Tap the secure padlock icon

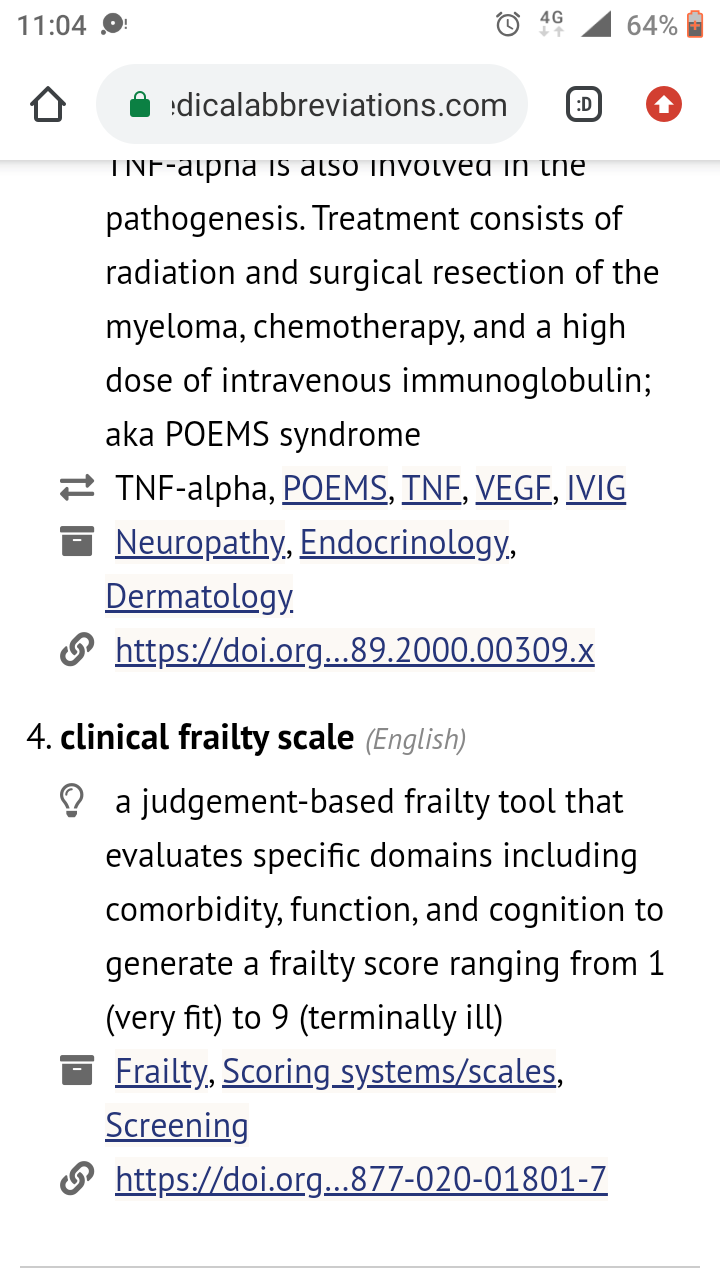[140, 105]
